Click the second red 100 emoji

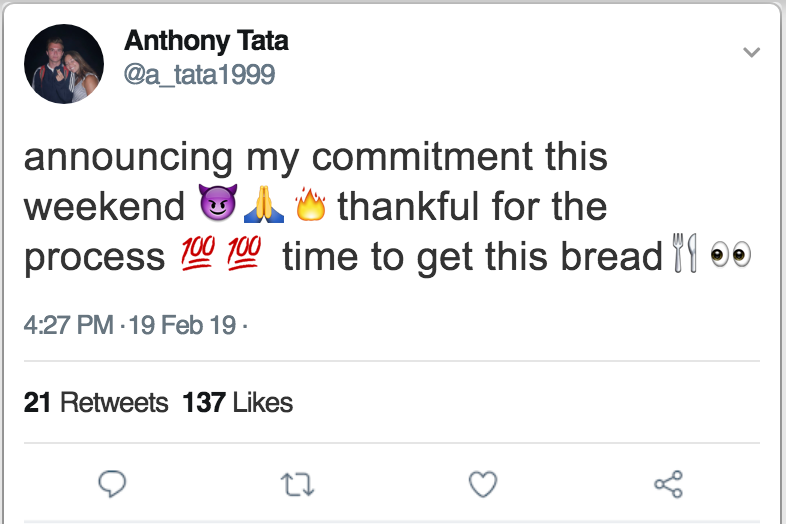point(244,252)
